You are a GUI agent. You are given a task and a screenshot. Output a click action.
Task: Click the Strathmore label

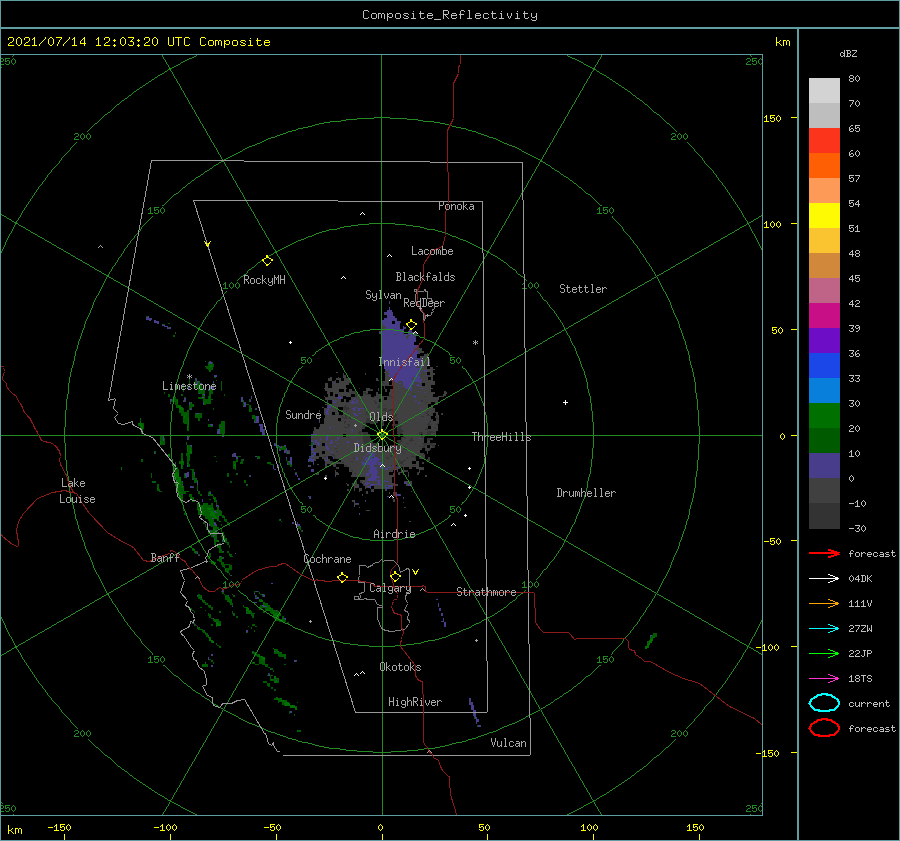(486, 592)
